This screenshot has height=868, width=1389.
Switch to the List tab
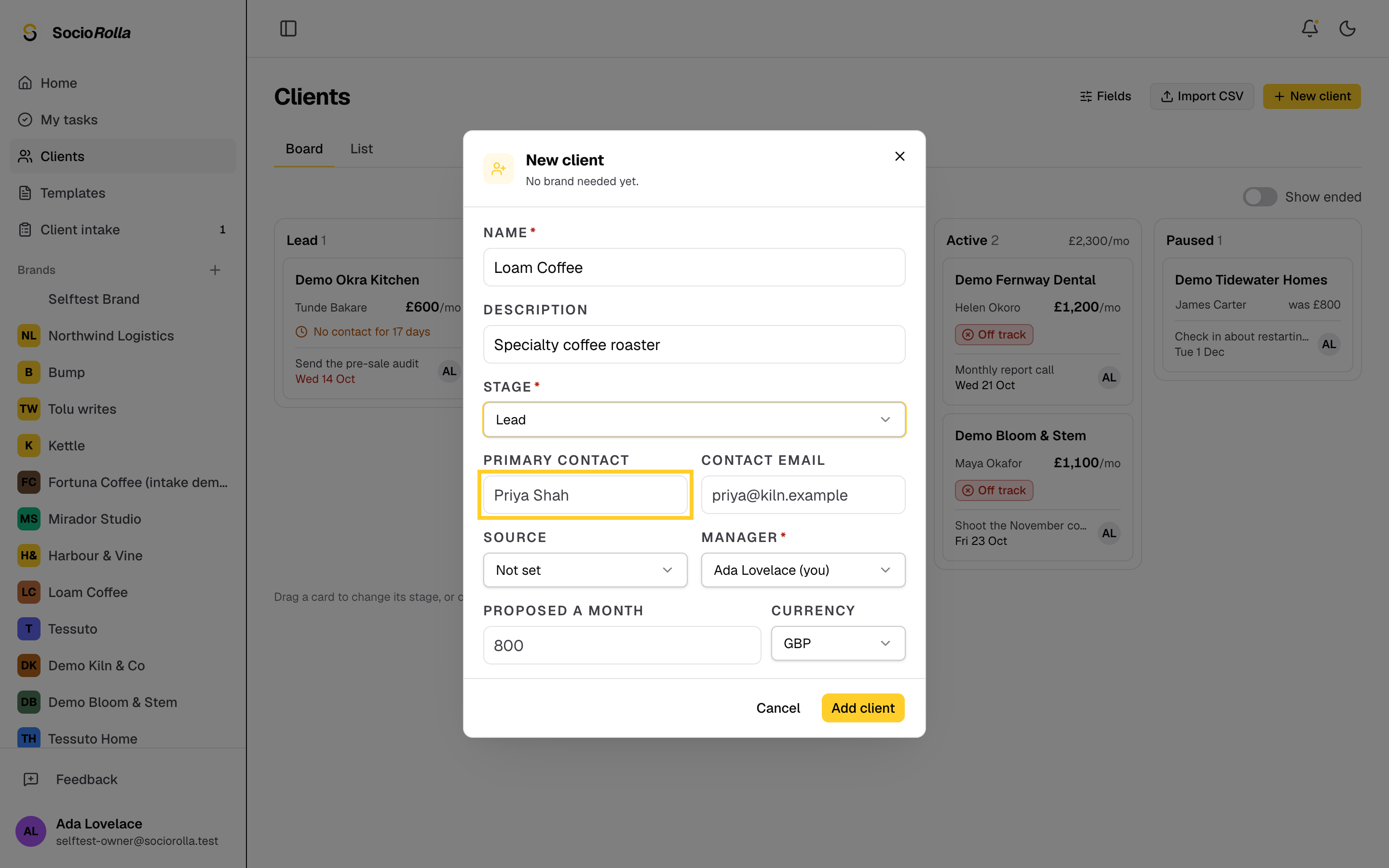coord(362,149)
